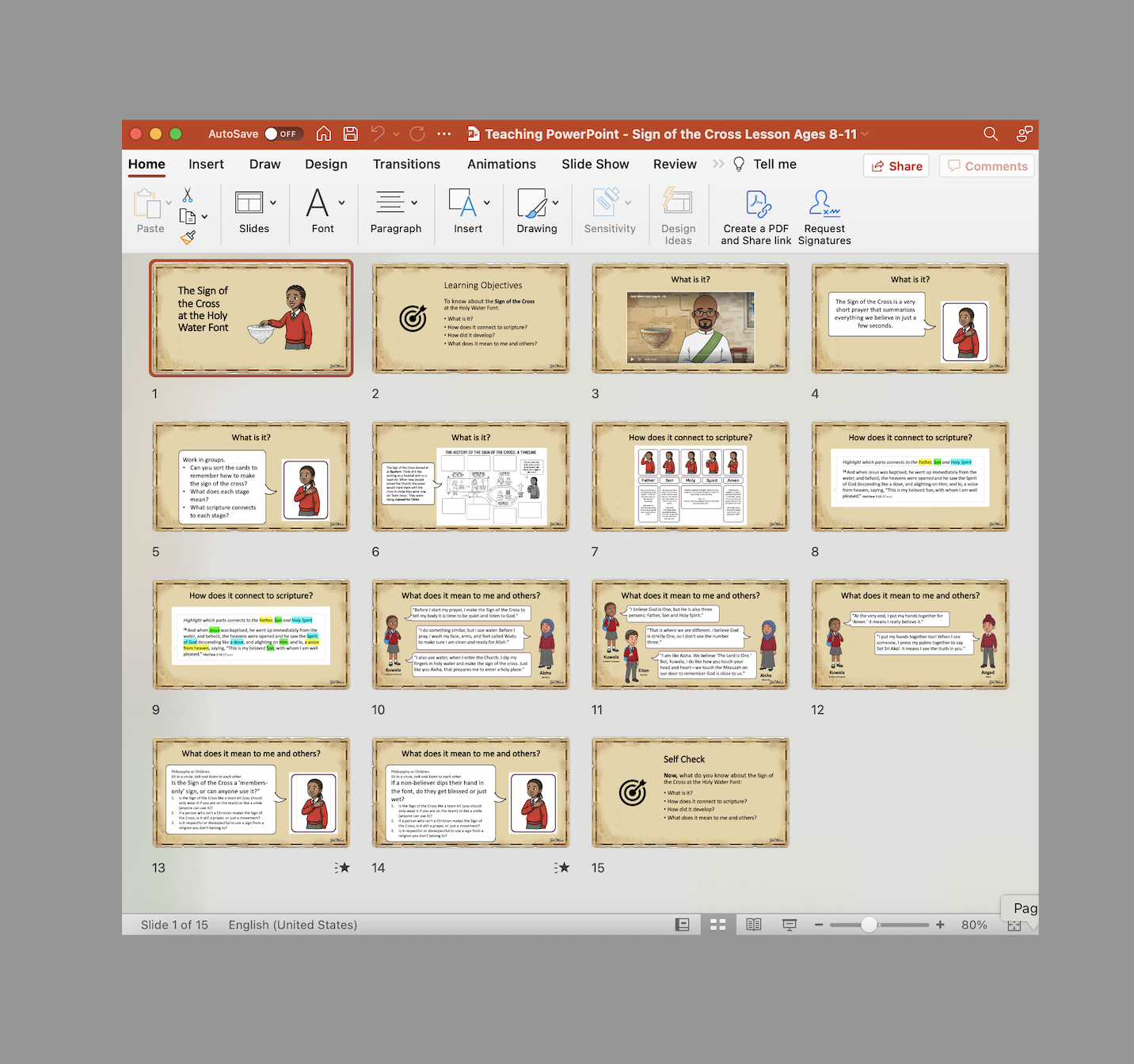Open the Undo history dropdown arrow
This screenshot has height=1064, width=1134.
pyautogui.click(x=396, y=135)
